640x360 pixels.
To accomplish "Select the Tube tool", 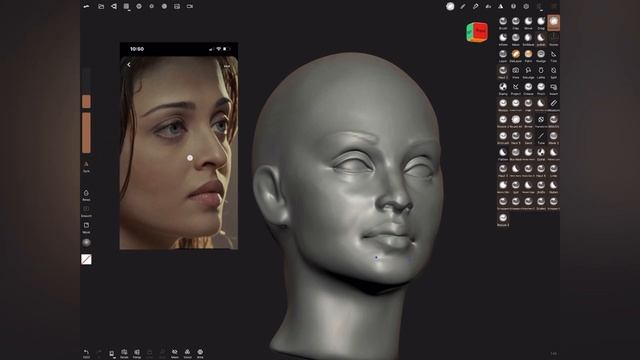I will pos(541,138).
